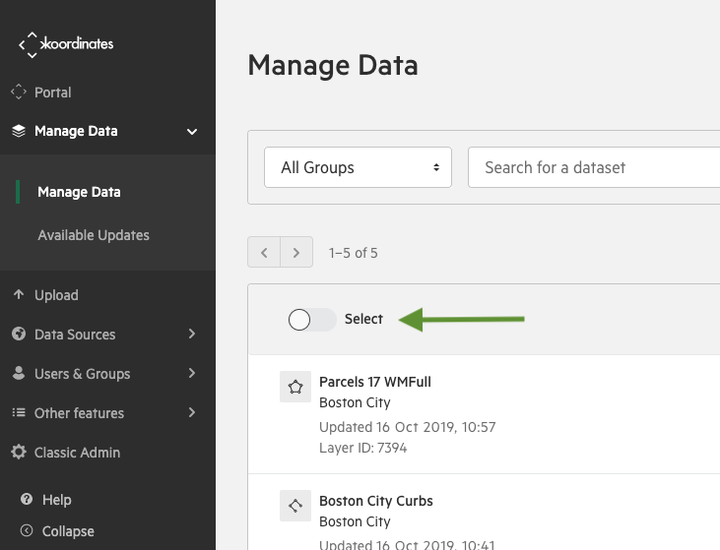
Task: Go to the next page of datasets
Action: click(296, 253)
